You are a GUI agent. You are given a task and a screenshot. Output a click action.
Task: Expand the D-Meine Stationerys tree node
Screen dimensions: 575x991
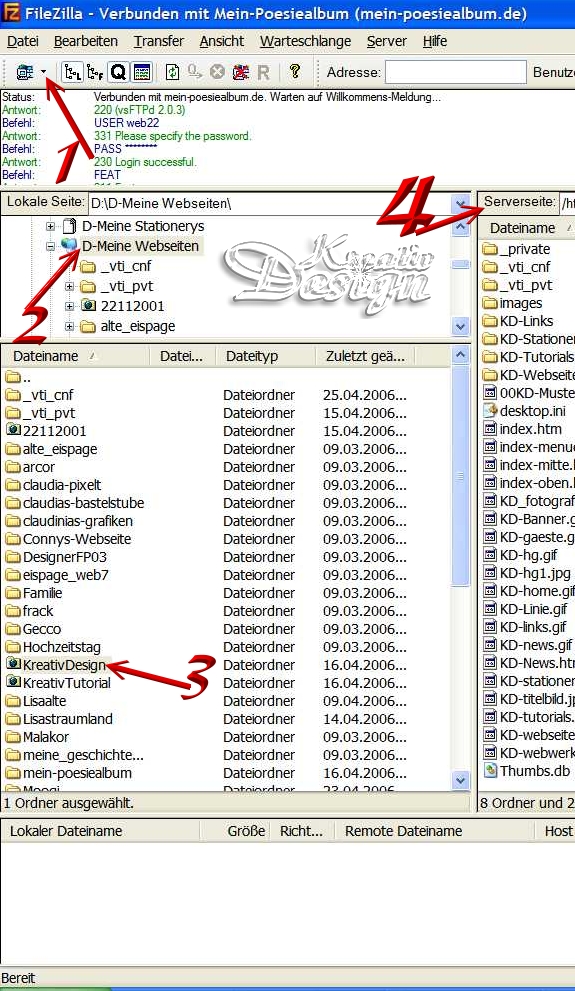(x=51, y=226)
